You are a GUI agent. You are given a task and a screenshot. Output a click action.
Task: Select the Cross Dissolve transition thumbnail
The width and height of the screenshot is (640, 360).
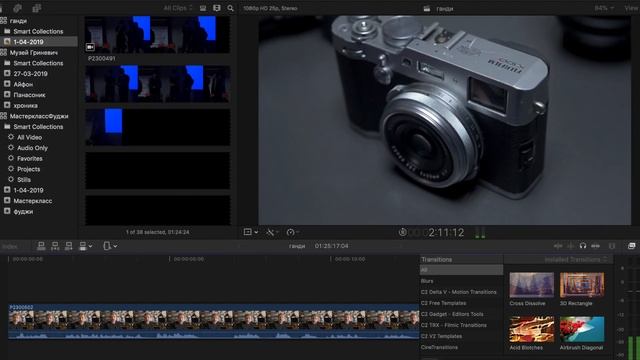point(531,285)
